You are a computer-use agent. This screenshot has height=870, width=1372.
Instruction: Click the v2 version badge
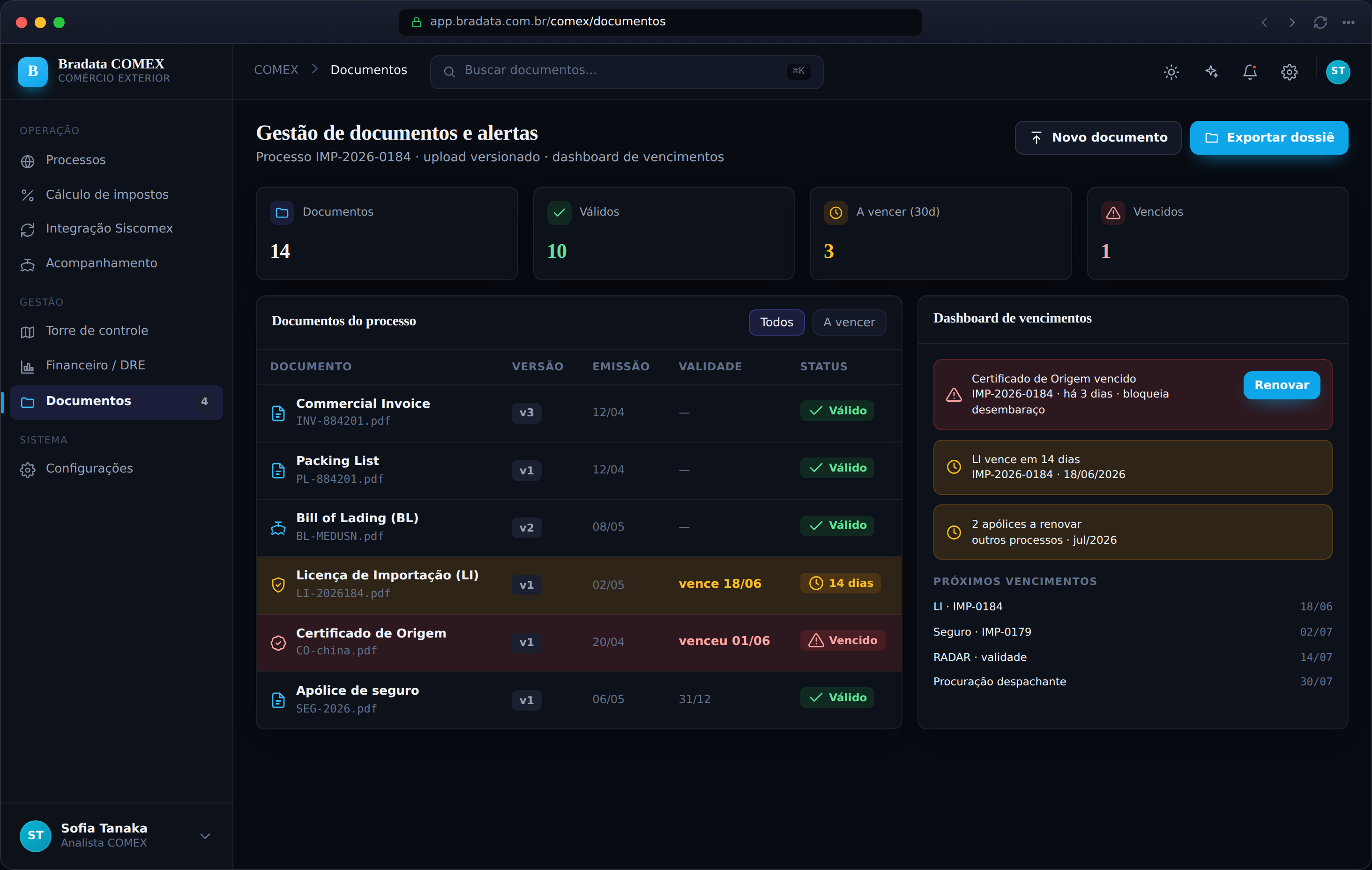click(527, 527)
